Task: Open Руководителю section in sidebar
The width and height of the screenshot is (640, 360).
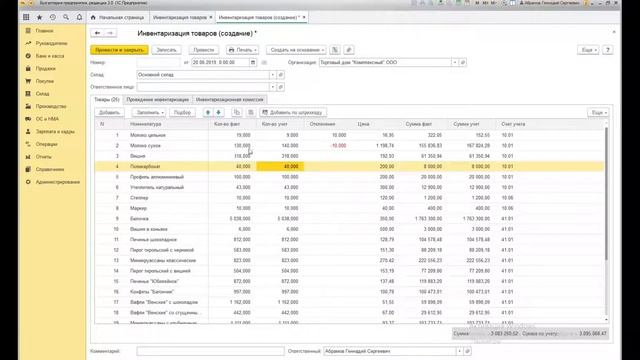Action: 51,43
